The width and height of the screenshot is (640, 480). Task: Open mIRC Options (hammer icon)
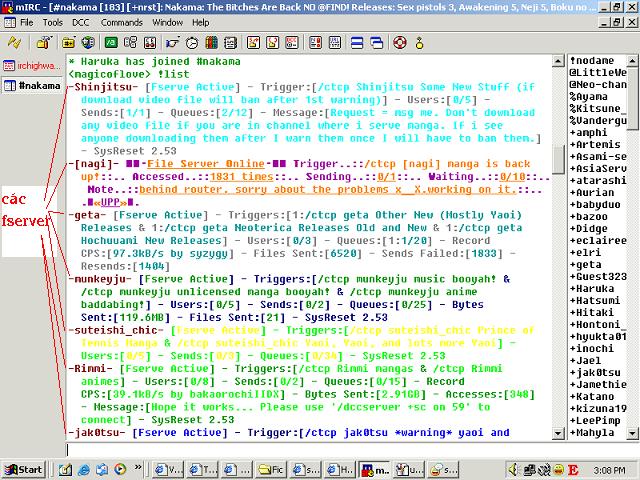coord(44,42)
